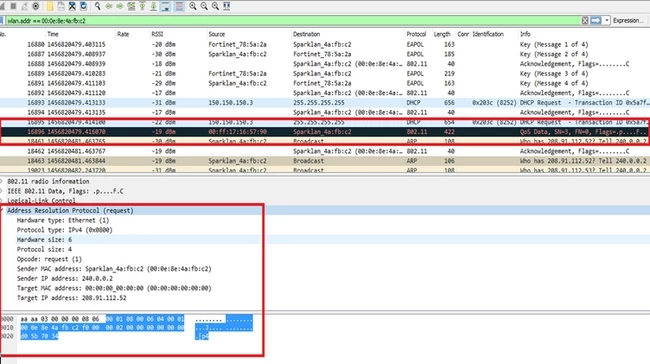Select Hardware type: Ethernet (1) field

point(63,220)
